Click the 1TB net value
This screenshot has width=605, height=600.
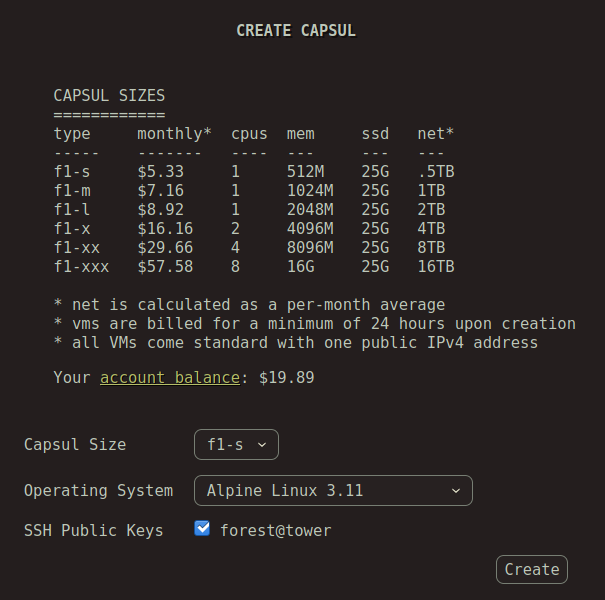coord(431,190)
